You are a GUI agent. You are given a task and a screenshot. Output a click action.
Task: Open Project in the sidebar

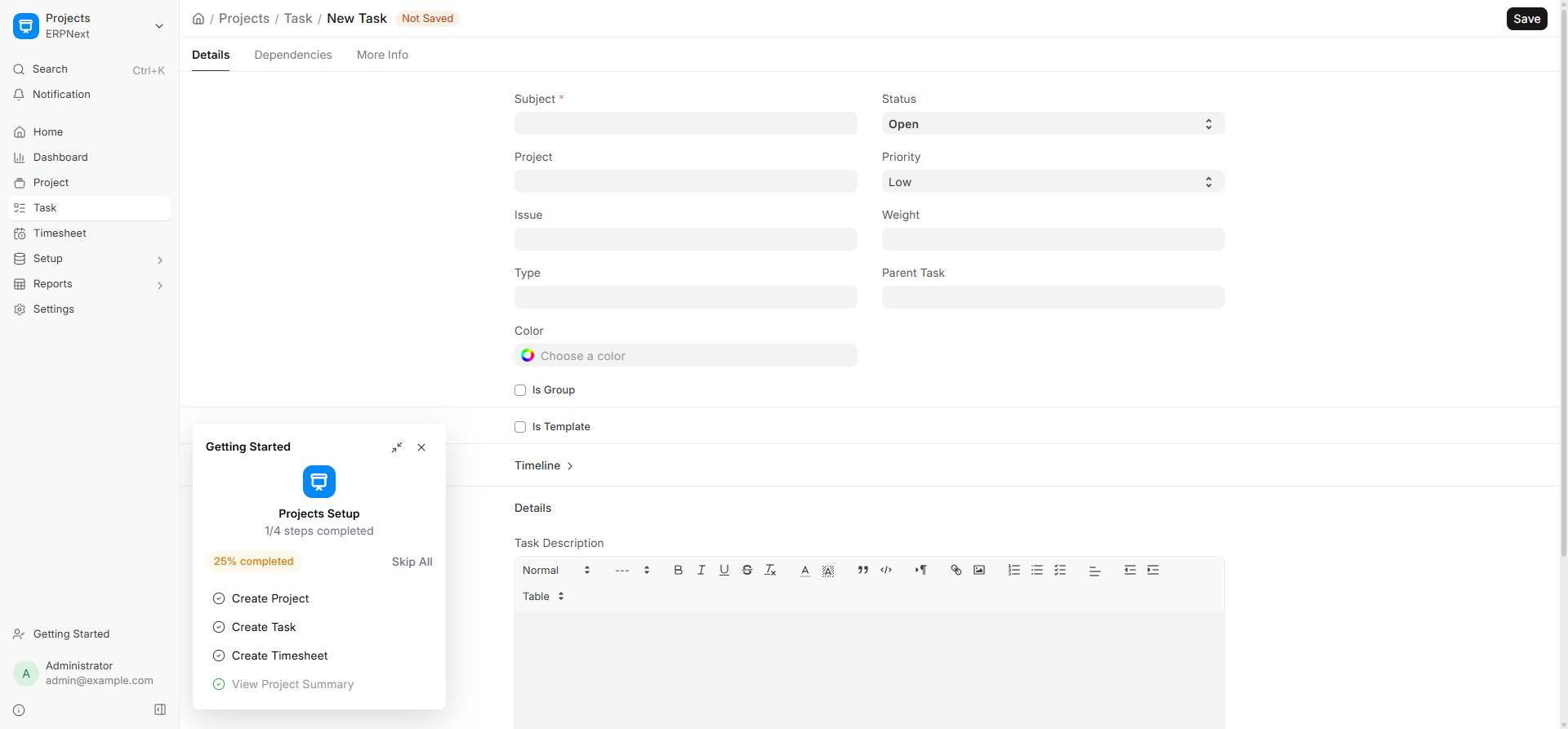pos(89,183)
